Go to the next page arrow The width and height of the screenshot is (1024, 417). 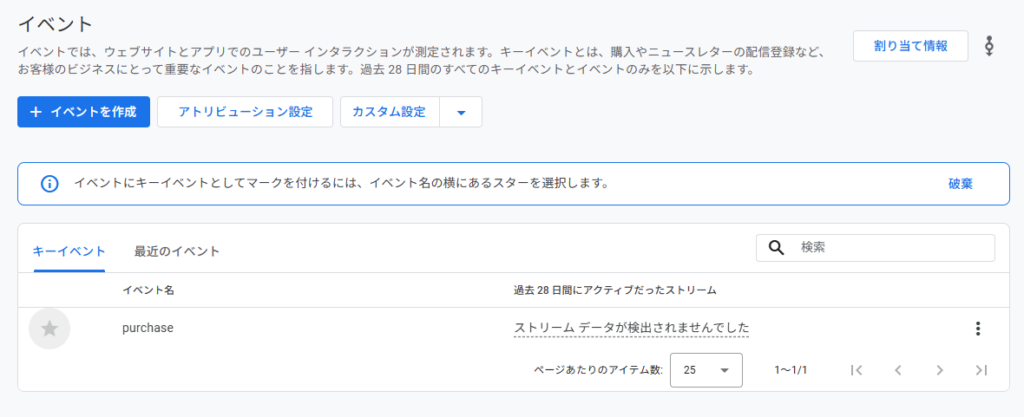(x=939, y=370)
